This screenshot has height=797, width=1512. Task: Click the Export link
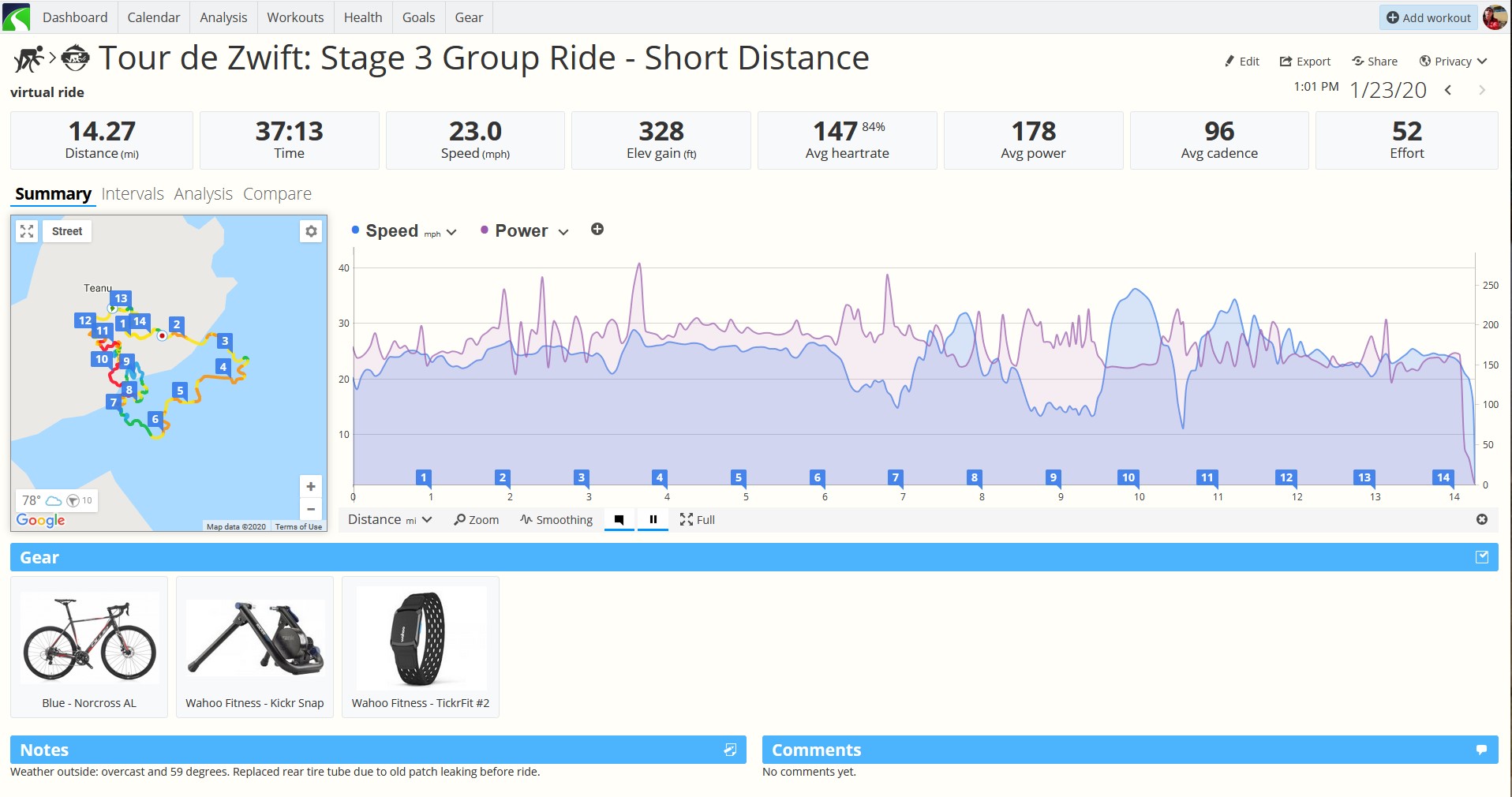pyautogui.click(x=1305, y=61)
